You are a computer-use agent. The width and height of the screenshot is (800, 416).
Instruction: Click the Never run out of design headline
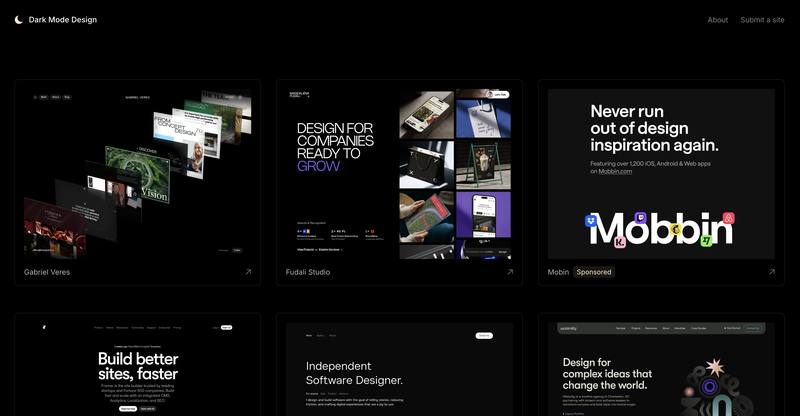[x=654, y=128]
